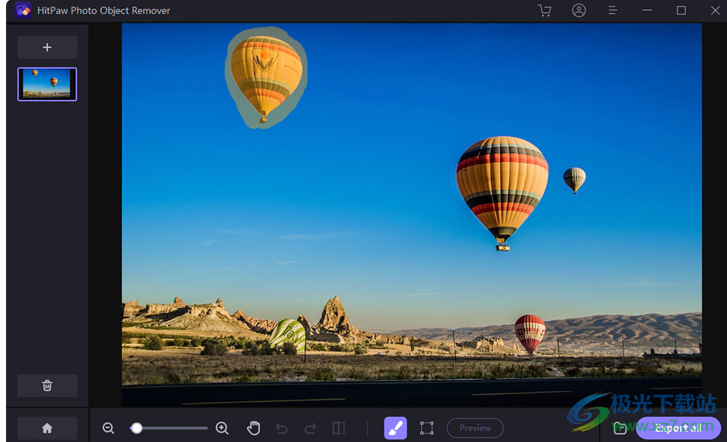The height and width of the screenshot is (442, 727).
Task: Go to home screen button
Action: 47,428
